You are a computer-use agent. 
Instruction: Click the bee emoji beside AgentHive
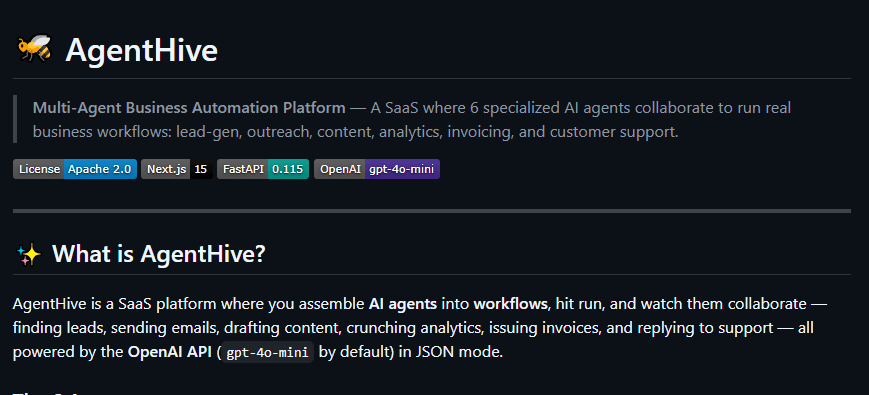coord(34,49)
